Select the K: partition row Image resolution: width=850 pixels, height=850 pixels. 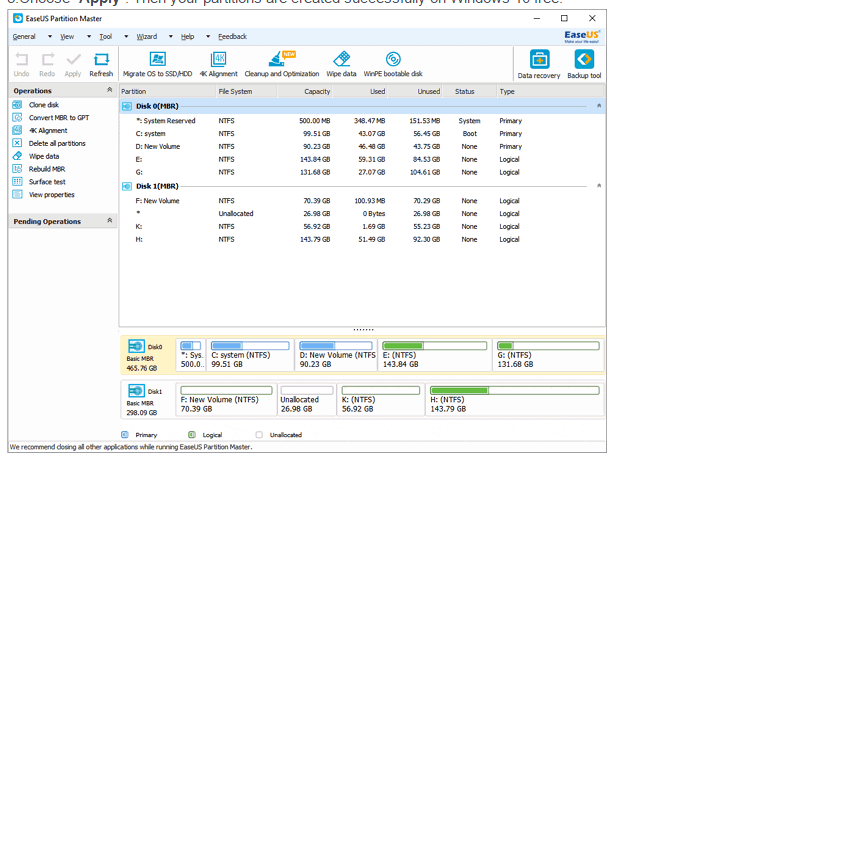362,227
